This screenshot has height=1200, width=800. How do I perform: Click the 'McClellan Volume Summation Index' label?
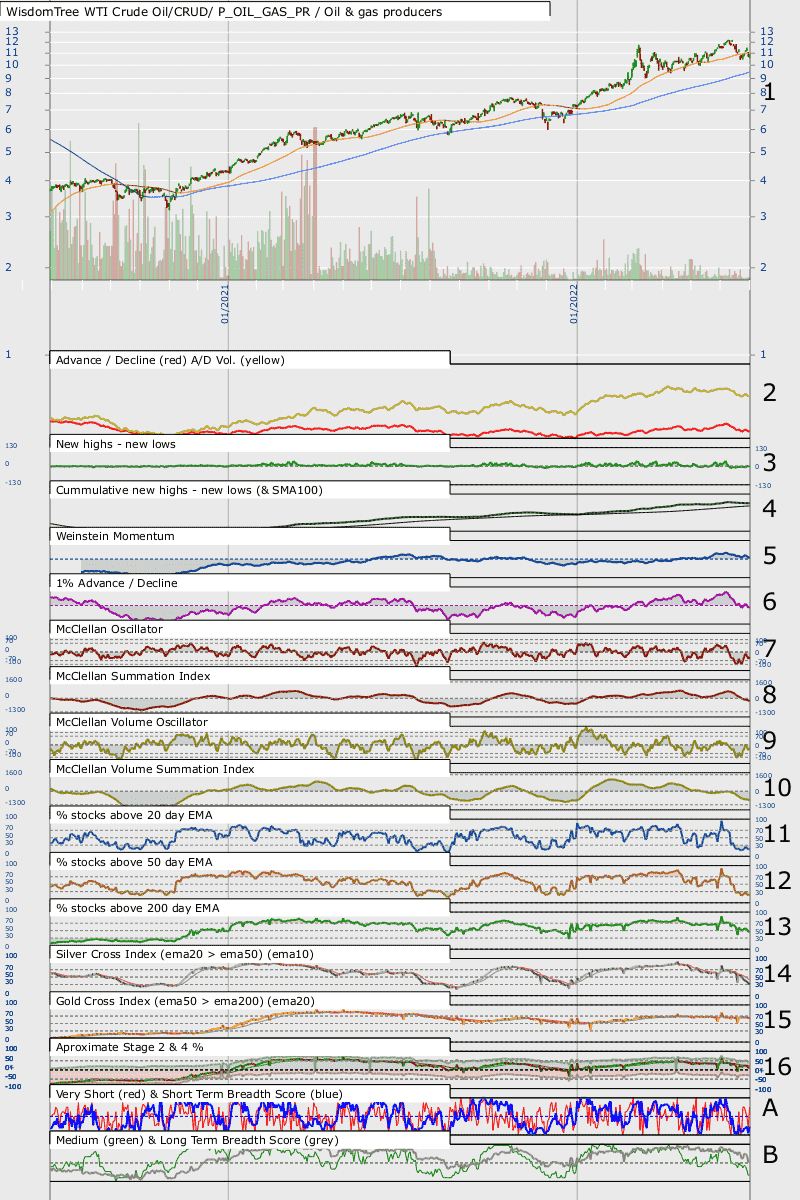[x=157, y=769]
